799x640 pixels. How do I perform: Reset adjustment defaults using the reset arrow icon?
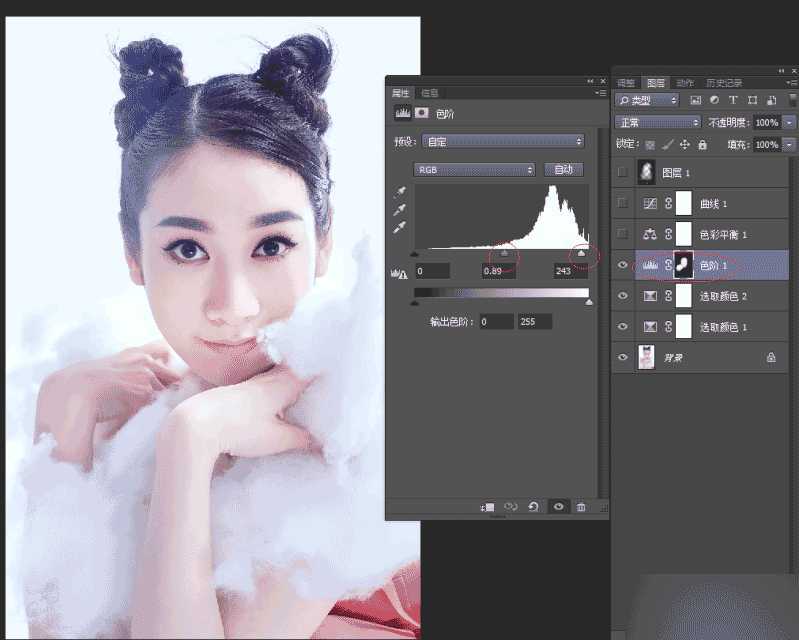click(x=534, y=506)
